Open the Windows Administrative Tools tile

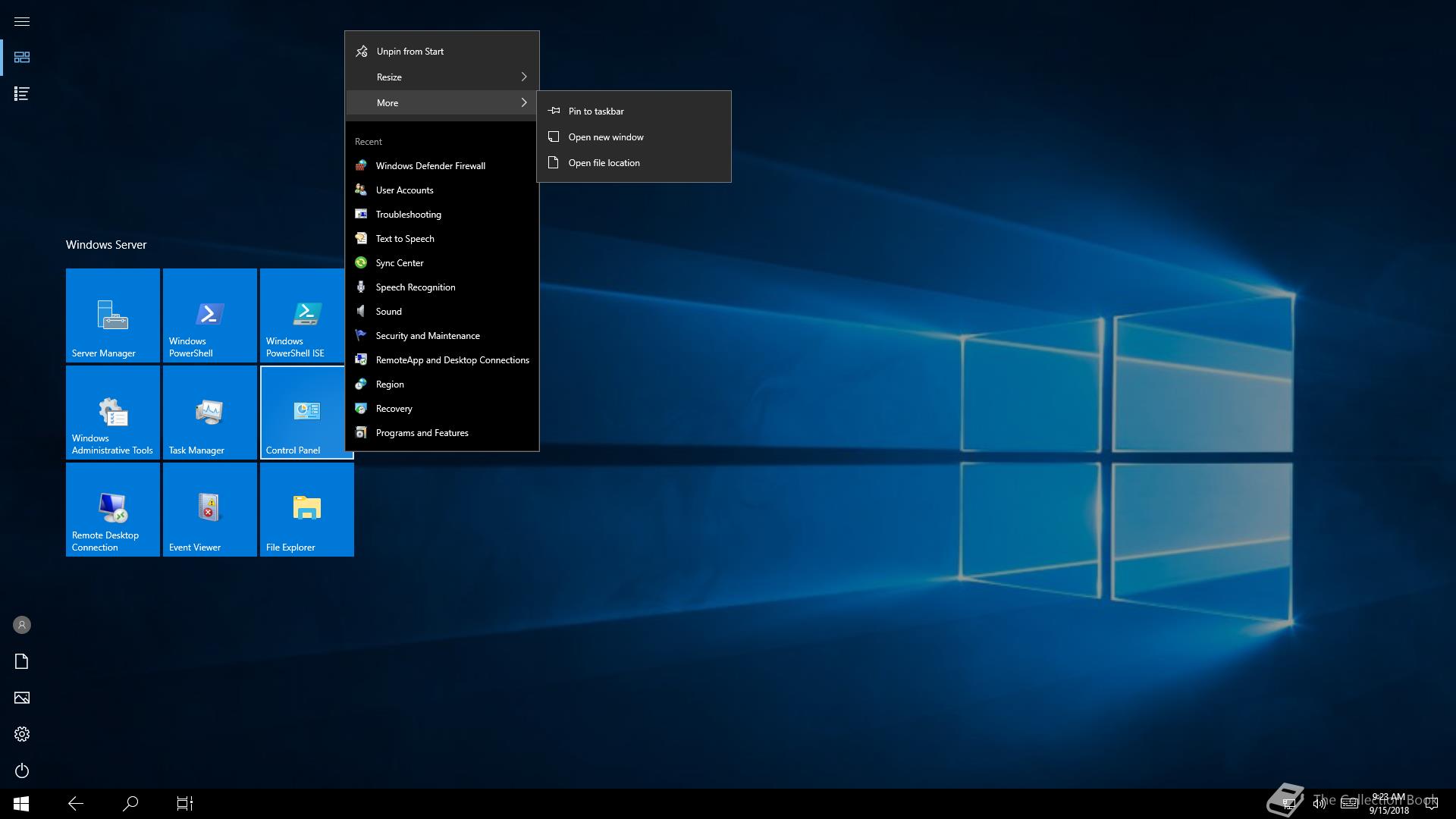(x=113, y=413)
